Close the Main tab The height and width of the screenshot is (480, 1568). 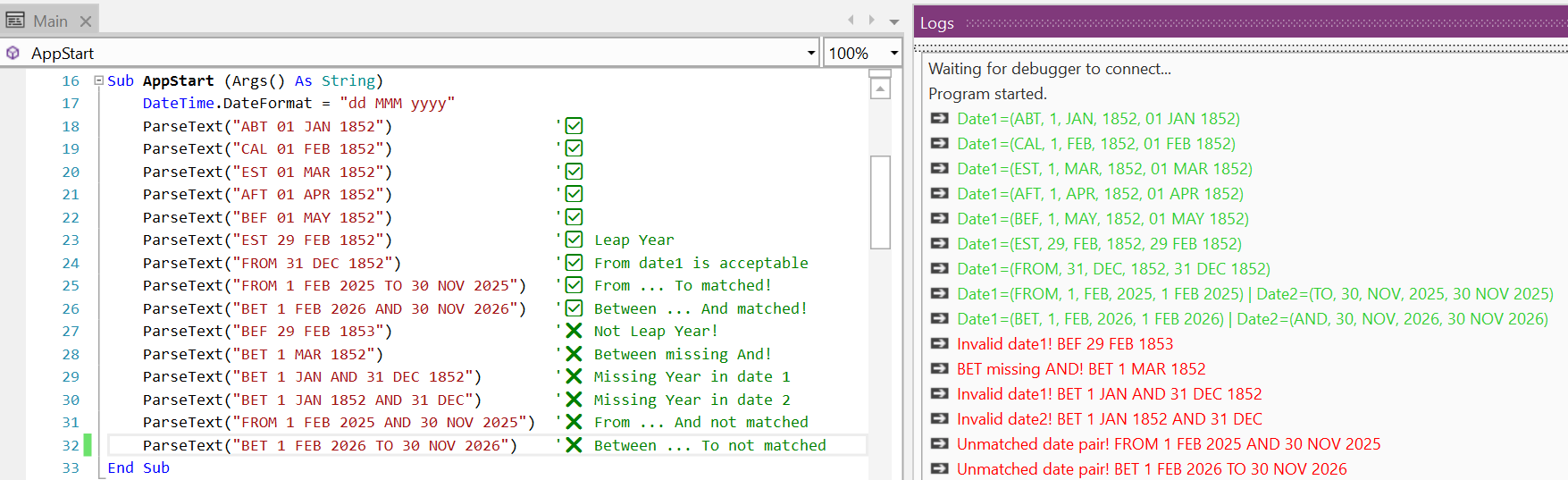(x=86, y=21)
